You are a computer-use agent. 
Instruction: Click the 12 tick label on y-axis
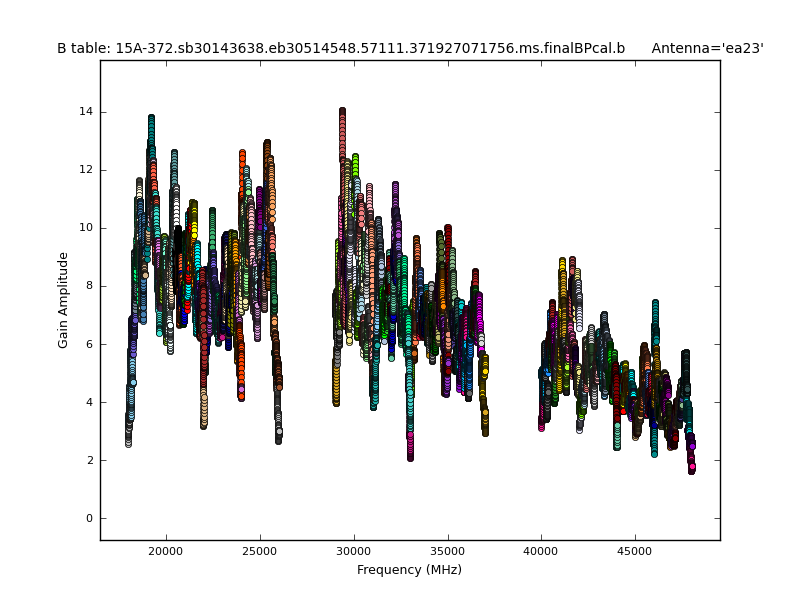86,170
